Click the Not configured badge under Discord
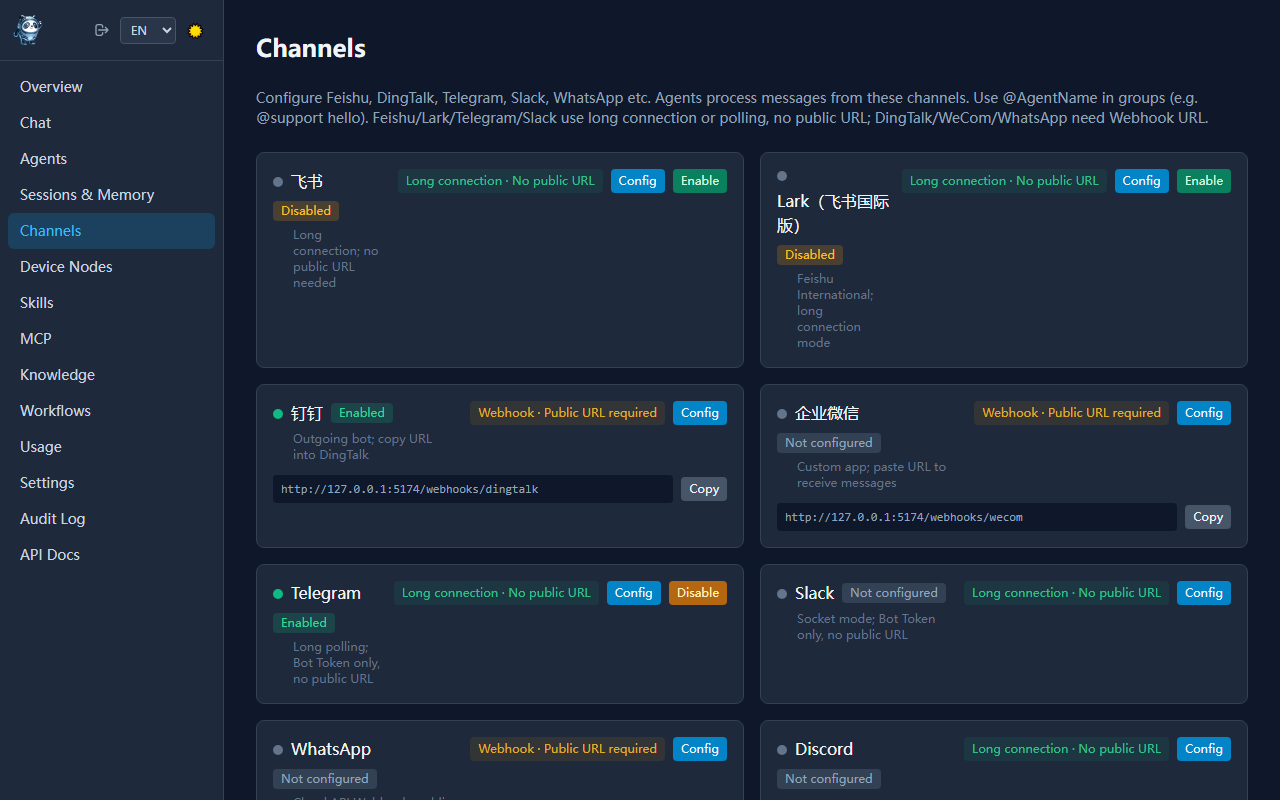Screen dimensions: 1280x800 829,779
